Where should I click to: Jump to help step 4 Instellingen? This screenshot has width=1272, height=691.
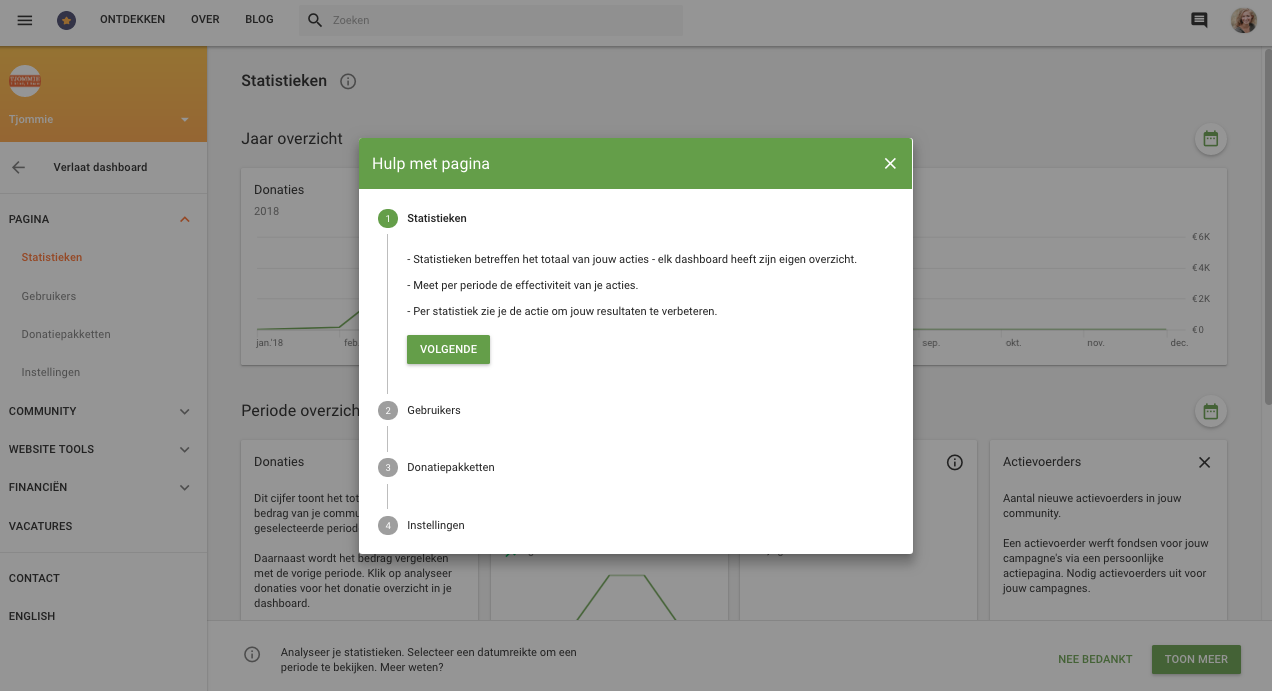click(x=421, y=525)
